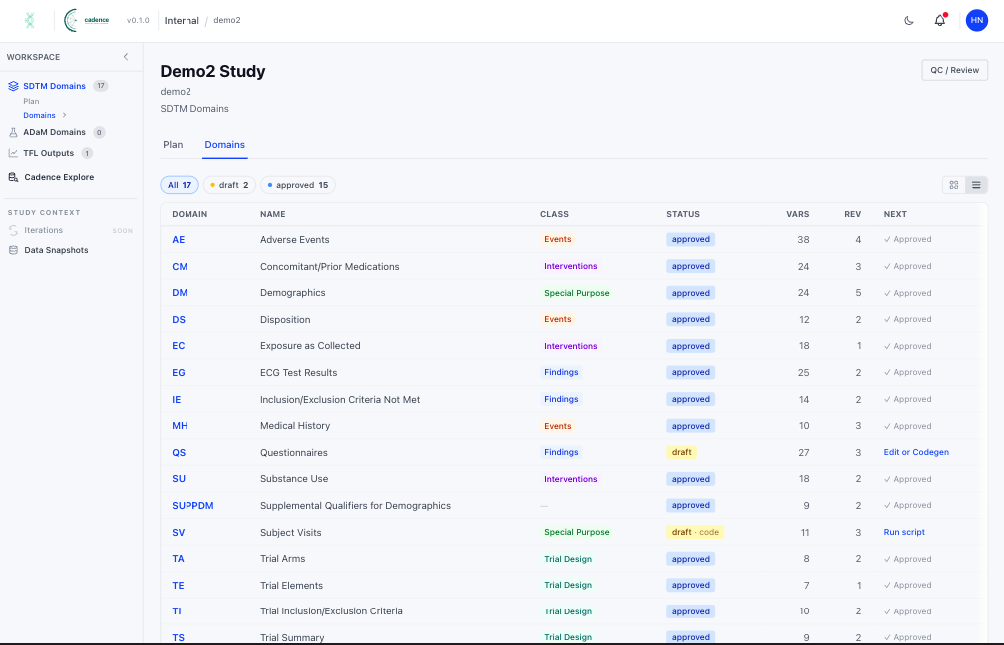The width and height of the screenshot is (1004, 645).
Task: Click Adverse Events name cell
Action: 295,240
